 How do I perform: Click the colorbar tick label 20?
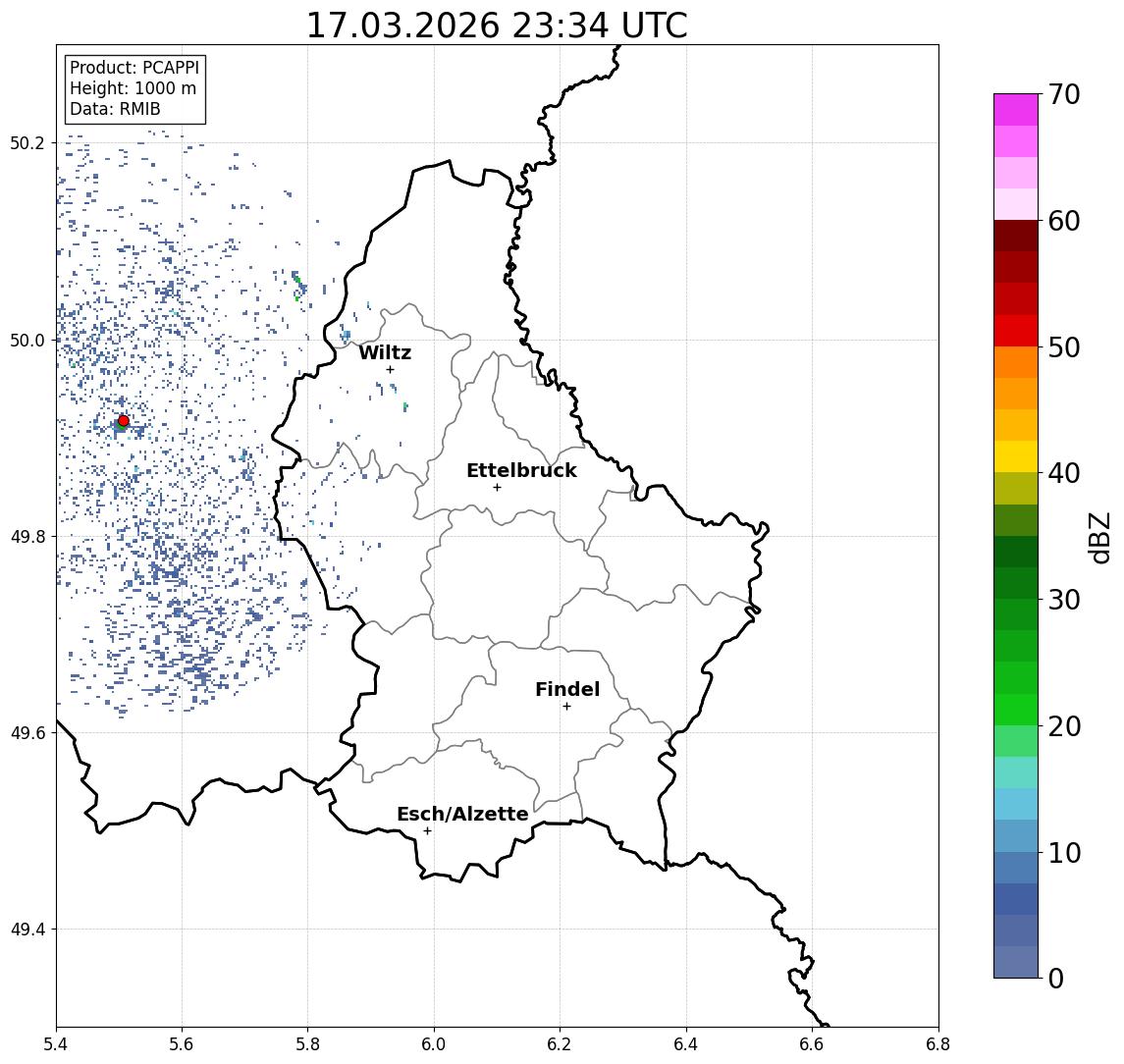[x=1064, y=725]
